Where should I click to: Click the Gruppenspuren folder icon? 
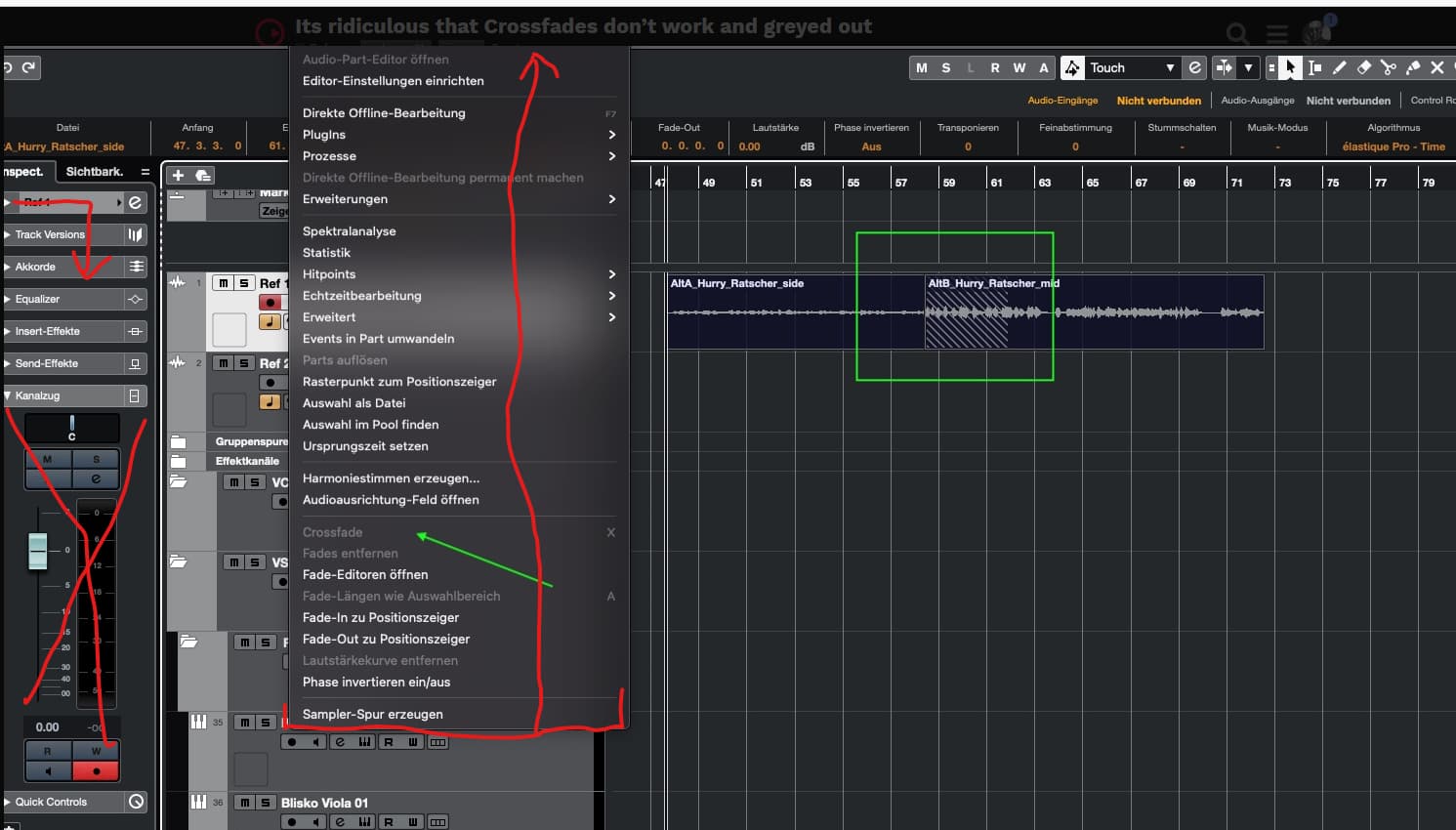pyautogui.click(x=179, y=441)
